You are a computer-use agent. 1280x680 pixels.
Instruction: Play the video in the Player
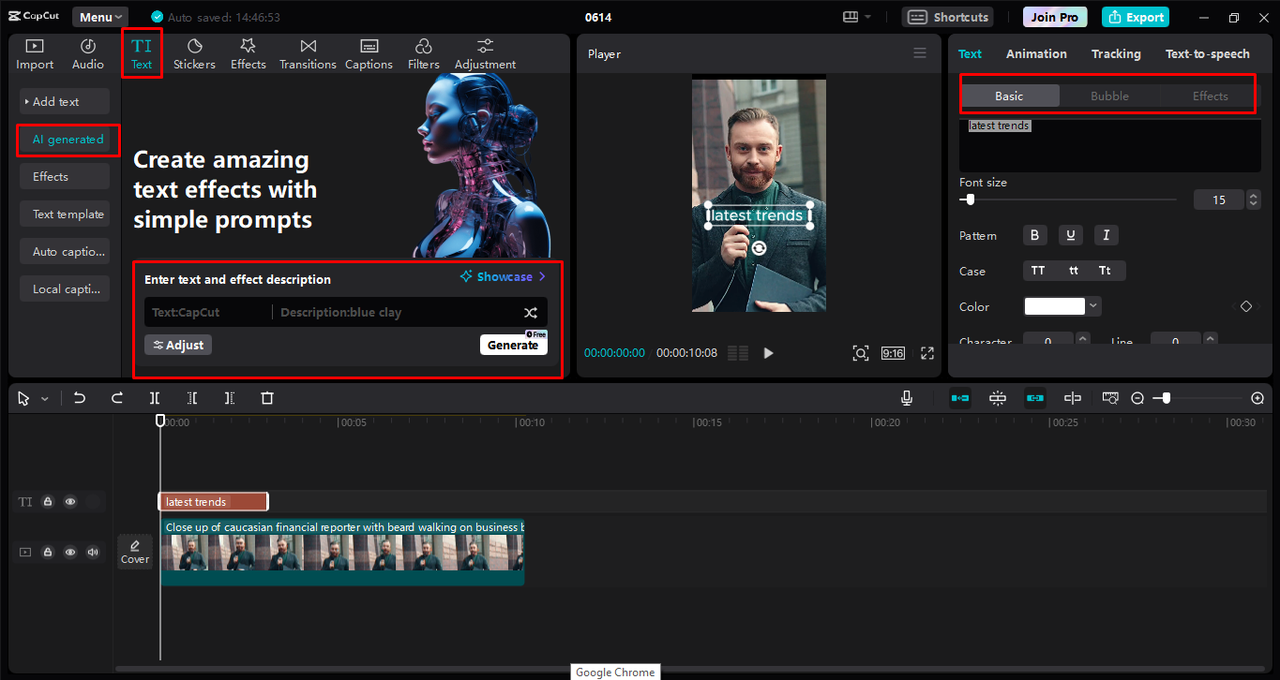point(768,353)
